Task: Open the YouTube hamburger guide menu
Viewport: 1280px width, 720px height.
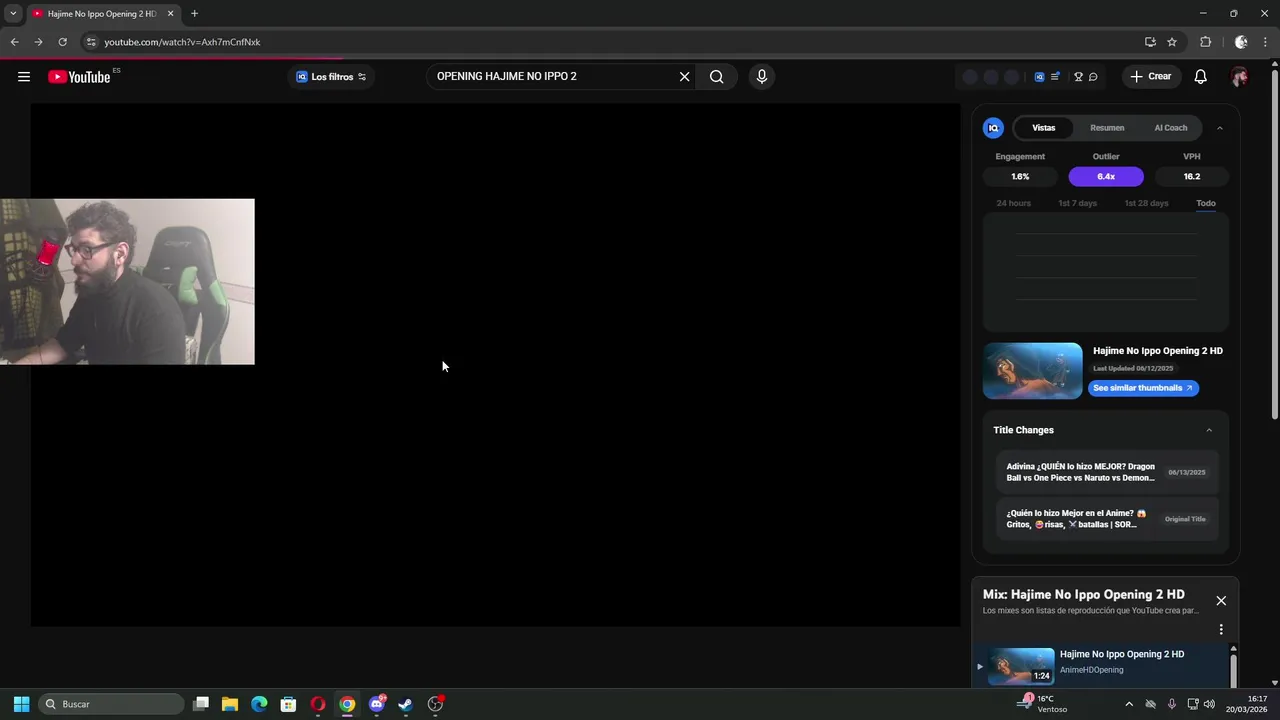Action: pyautogui.click(x=24, y=77)
